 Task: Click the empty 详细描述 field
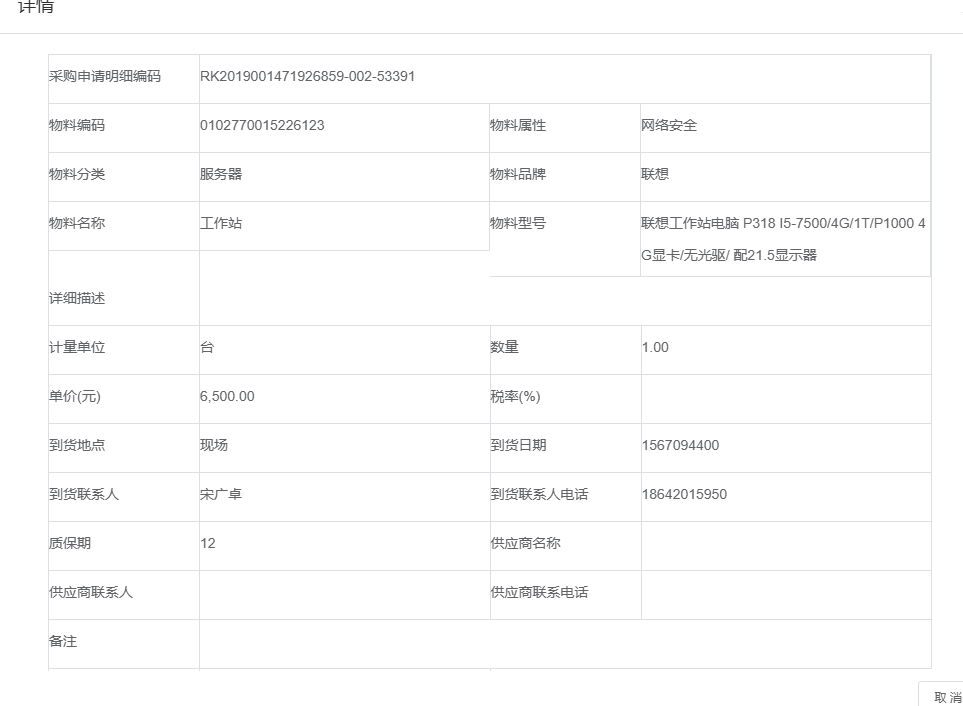[564, 300]
